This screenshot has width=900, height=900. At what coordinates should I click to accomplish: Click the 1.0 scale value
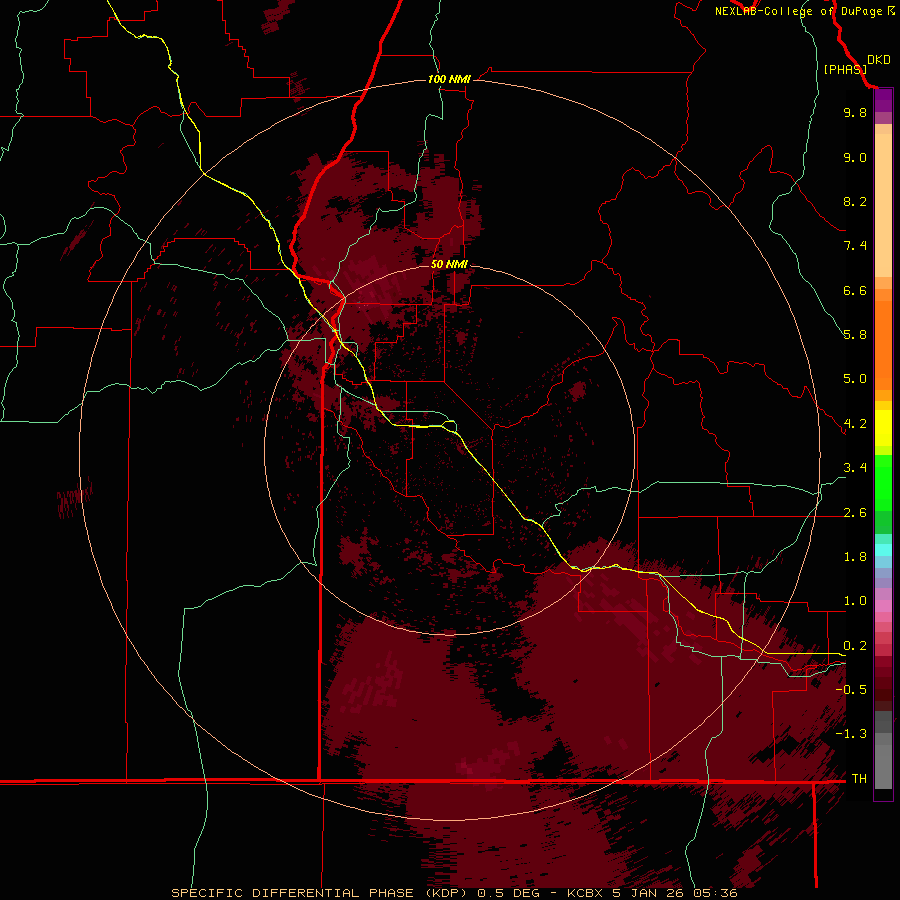(855, 601)
